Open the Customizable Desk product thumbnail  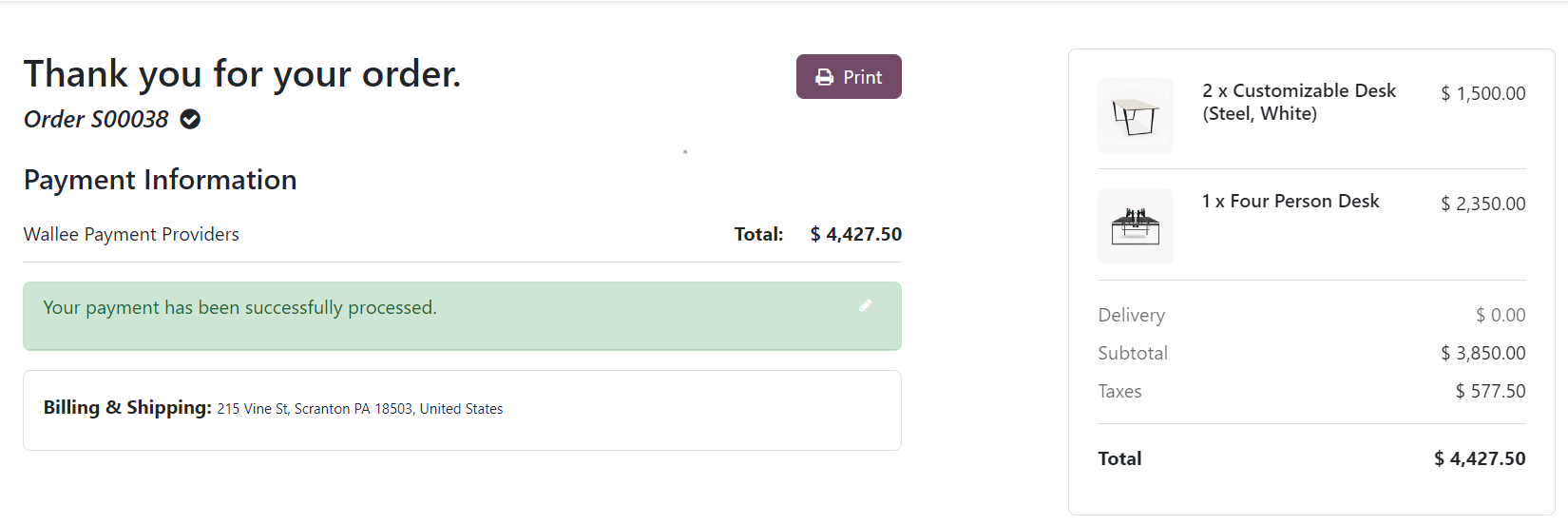pos(1136,116)
